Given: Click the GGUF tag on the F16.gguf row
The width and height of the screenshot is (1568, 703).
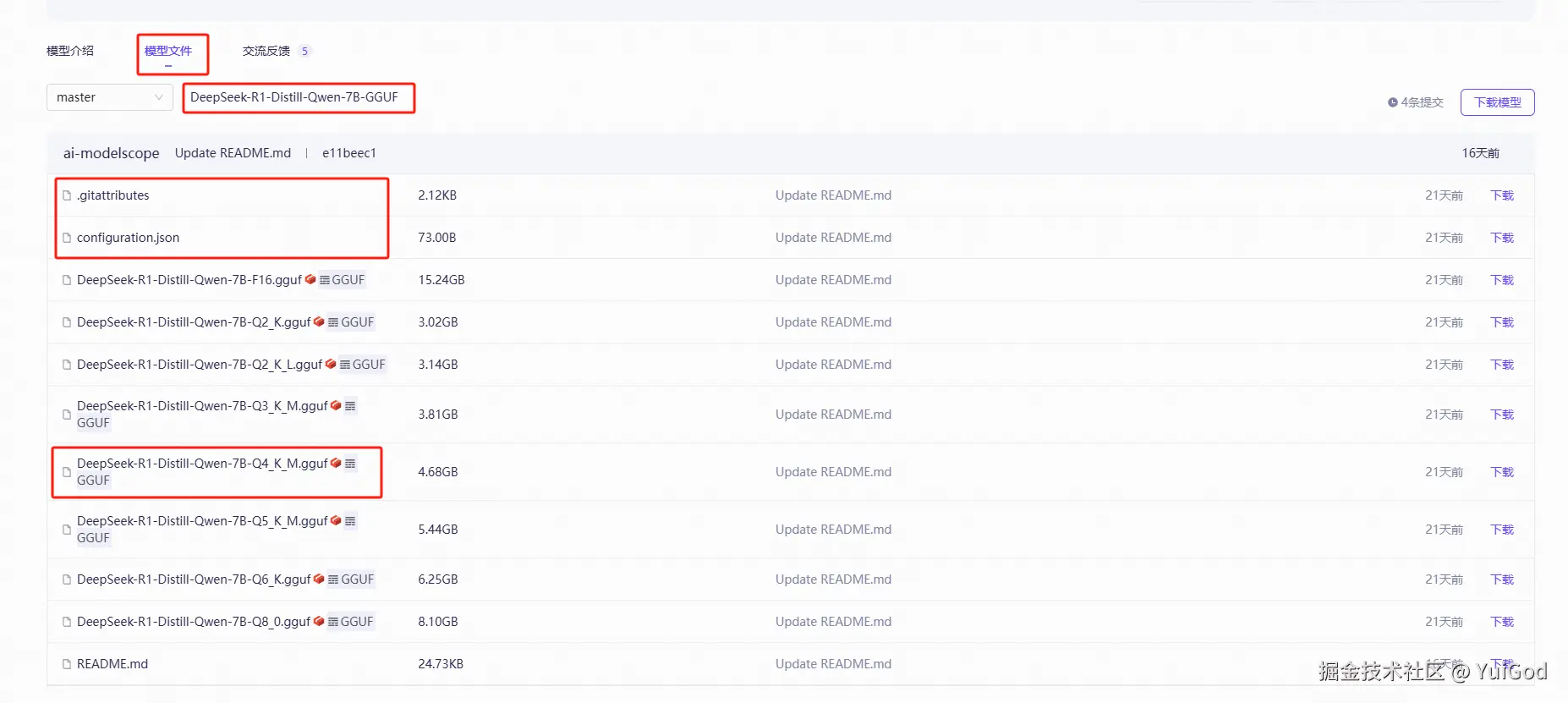Looking at the screenshot, I should pos(343,280).
